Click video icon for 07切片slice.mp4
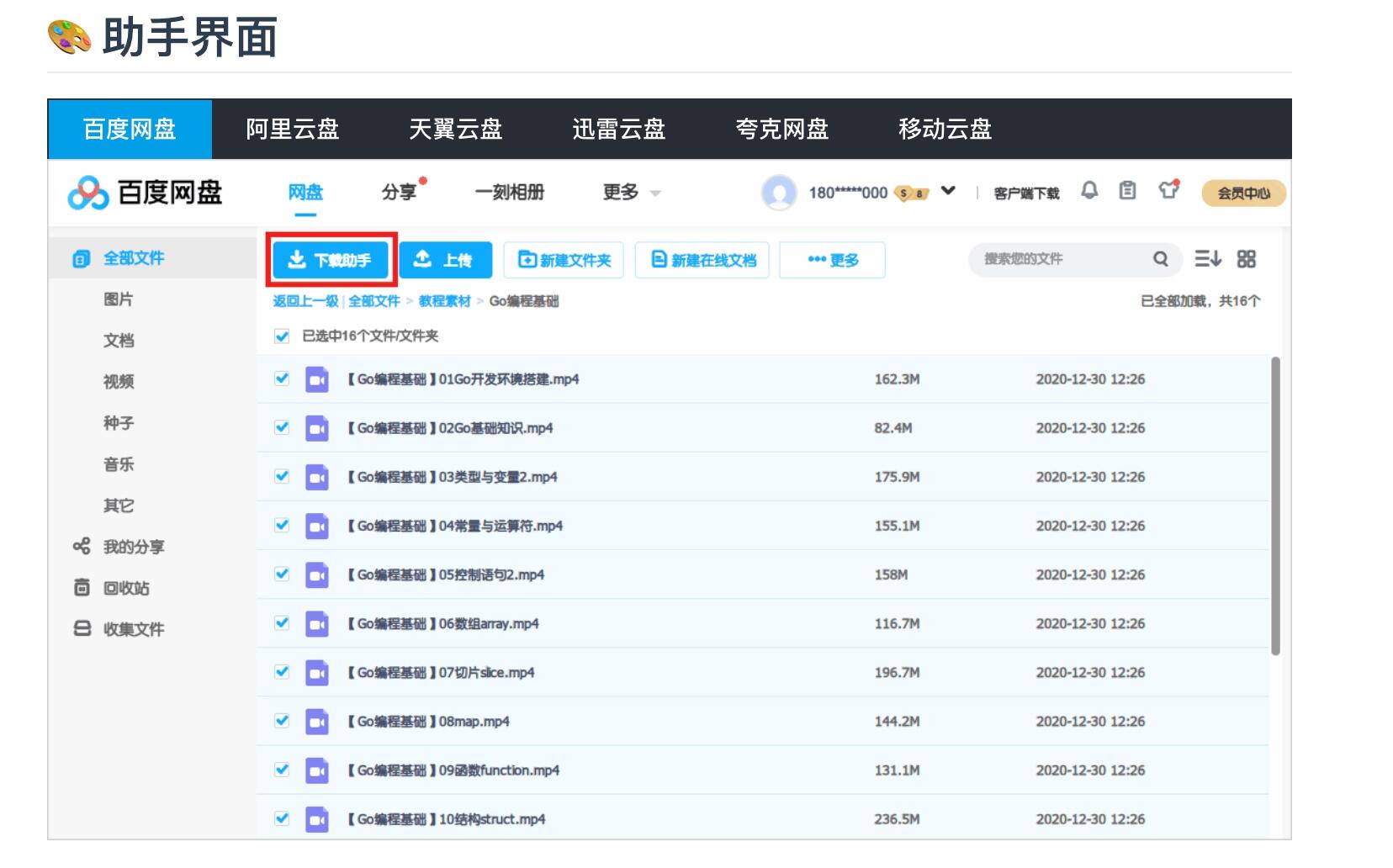 [317, 673]
